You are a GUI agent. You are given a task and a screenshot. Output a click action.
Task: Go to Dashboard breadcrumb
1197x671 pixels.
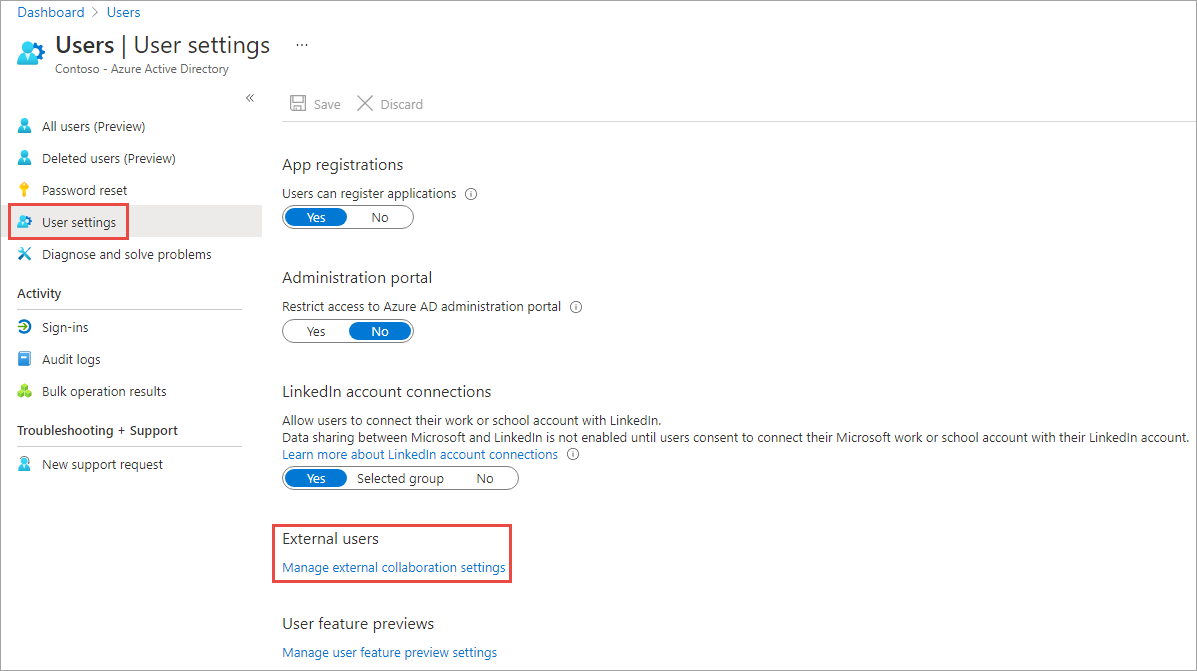click(50, 12)
